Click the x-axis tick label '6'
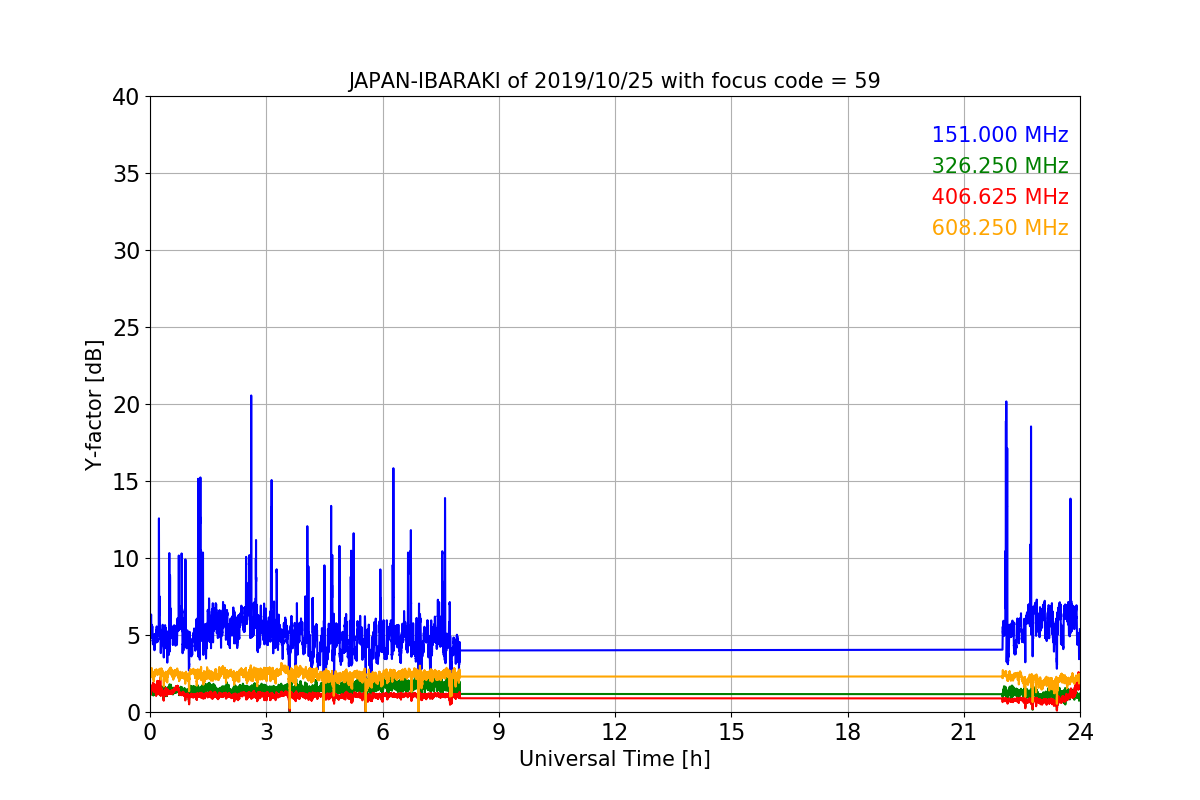The width and height of the screenshot is (1200, 800). pyautogui.click(x=383, y=732)
